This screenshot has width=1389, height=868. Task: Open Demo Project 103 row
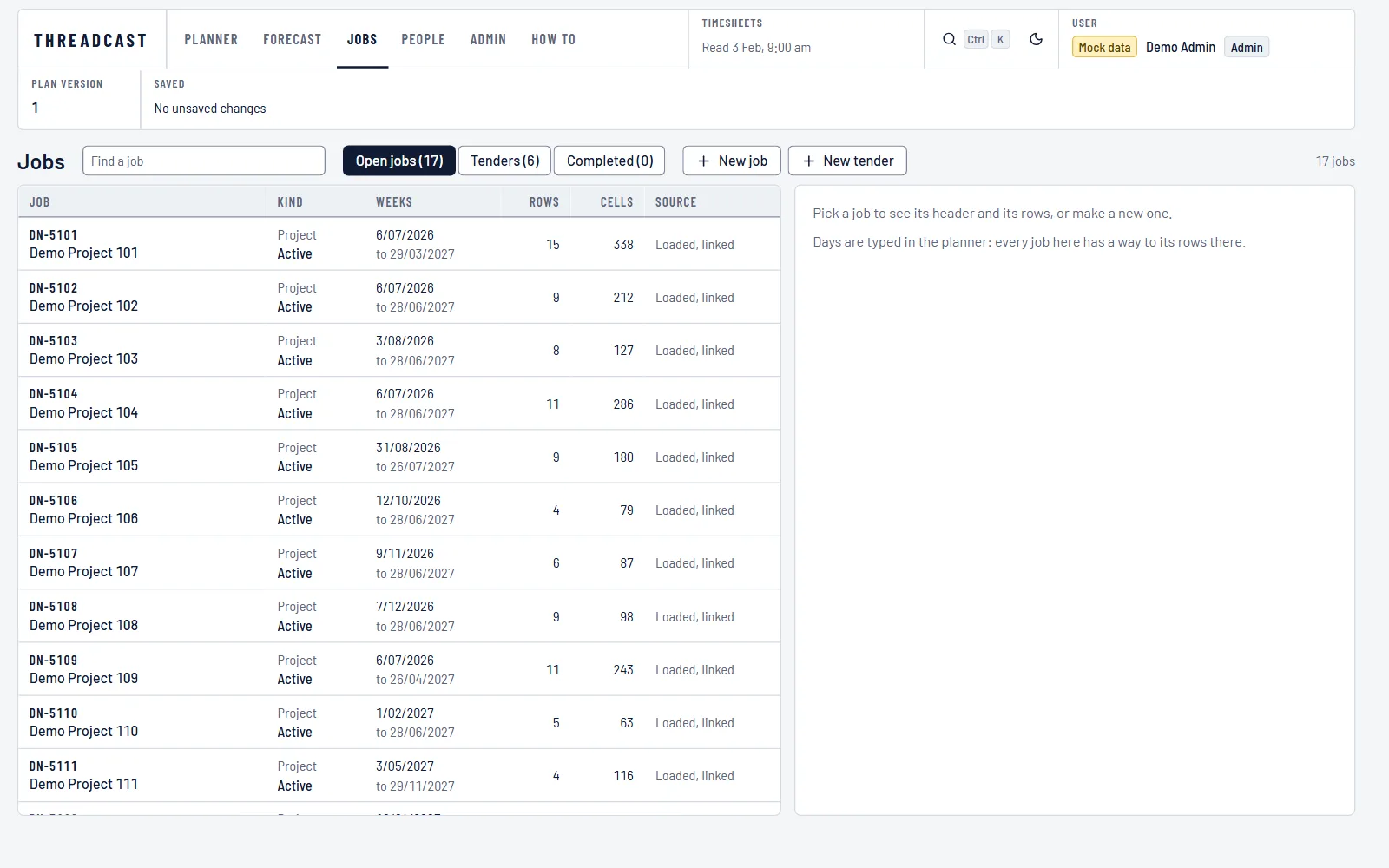pos(399,350)
